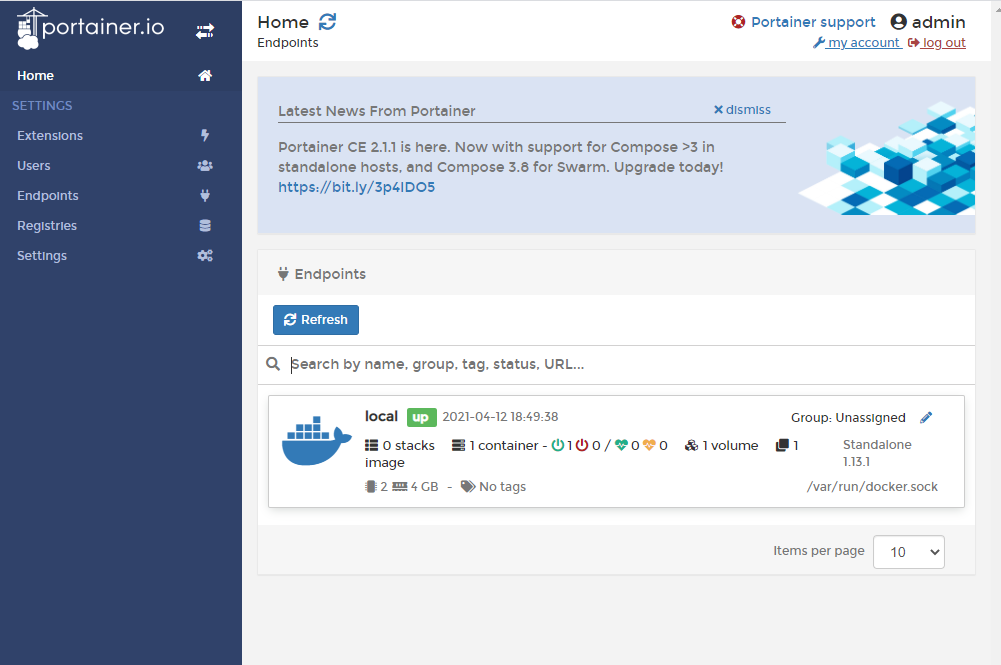Open the bit.ly/3p4IDO5 link
Viewport: 1001px width, 665px height.
357,187
